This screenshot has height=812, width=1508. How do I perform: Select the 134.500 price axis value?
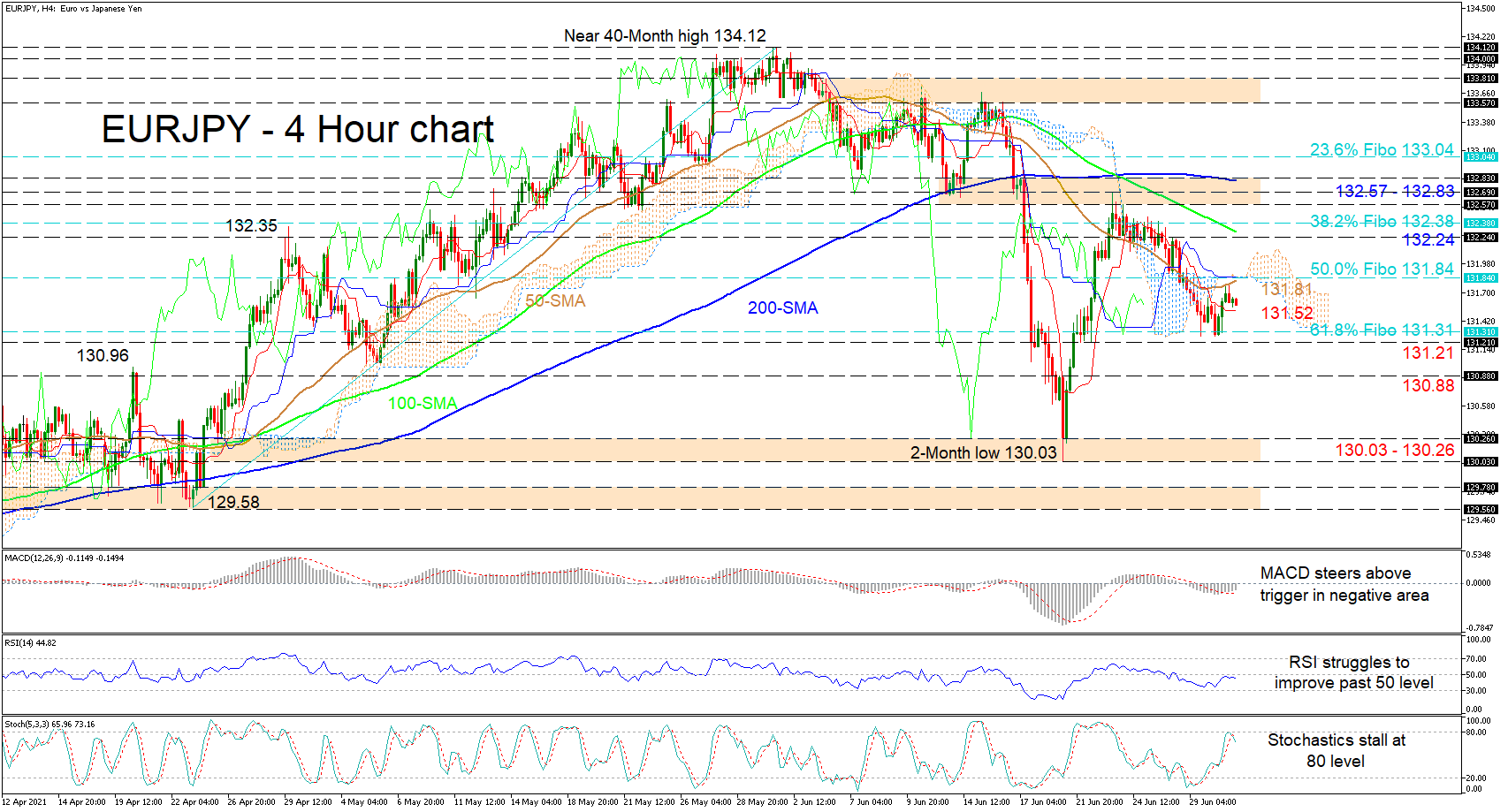pos(1481,9)
